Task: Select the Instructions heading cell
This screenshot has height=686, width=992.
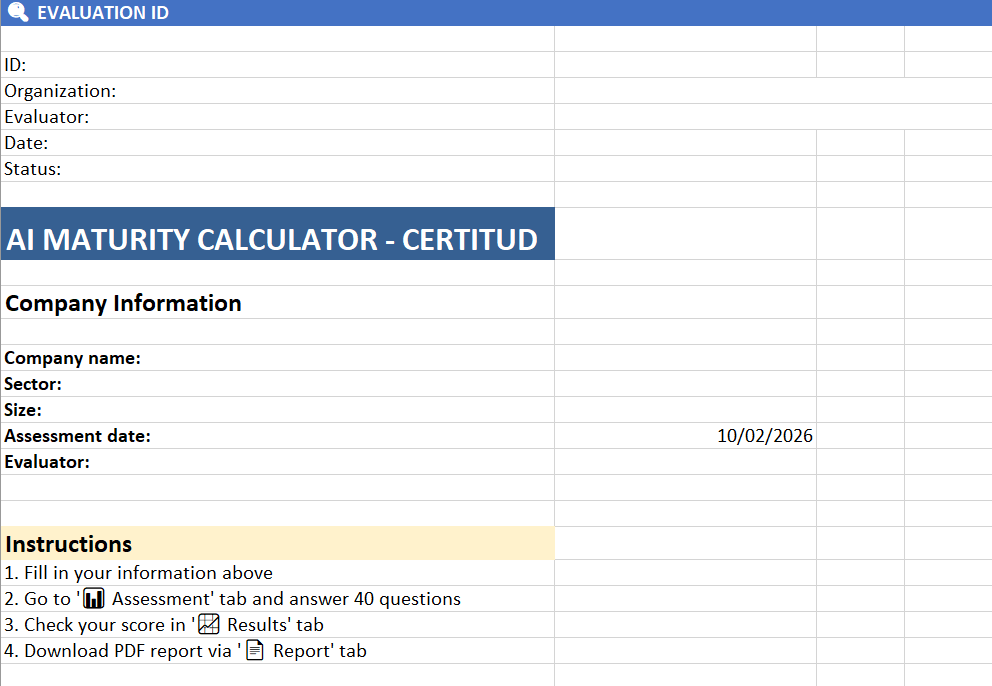Action: click(x=278, y=543)
